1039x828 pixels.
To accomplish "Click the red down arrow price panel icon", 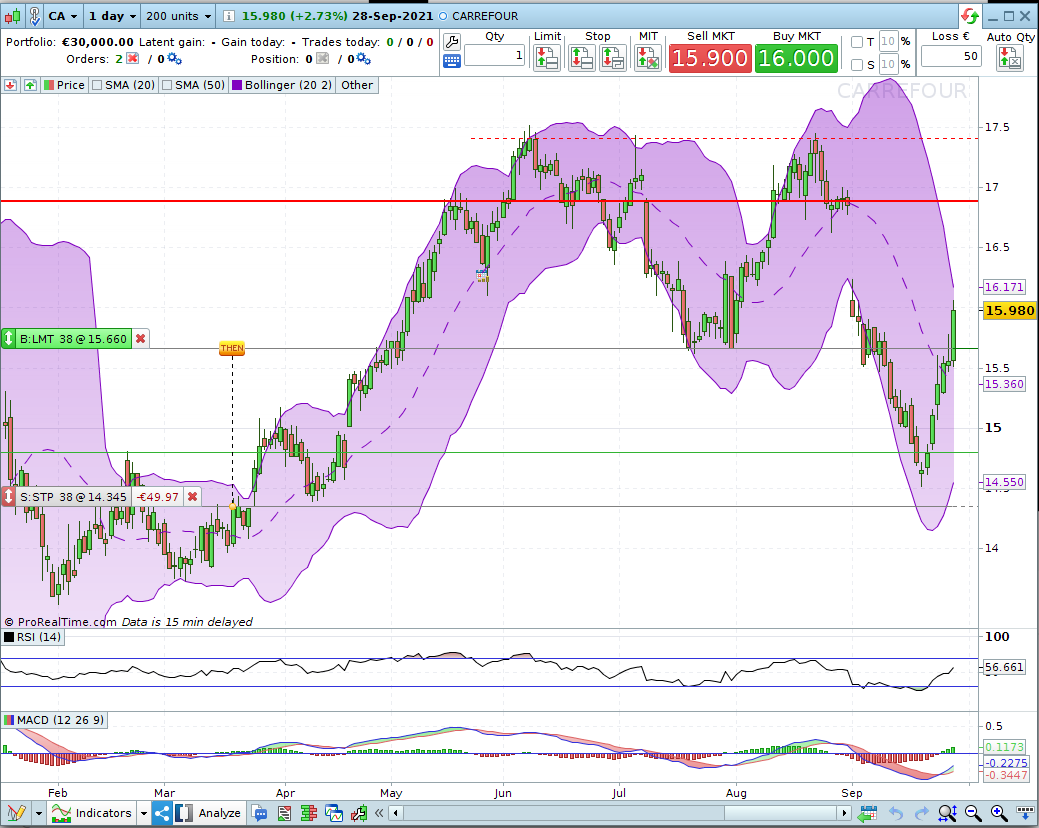I will 11,85.
